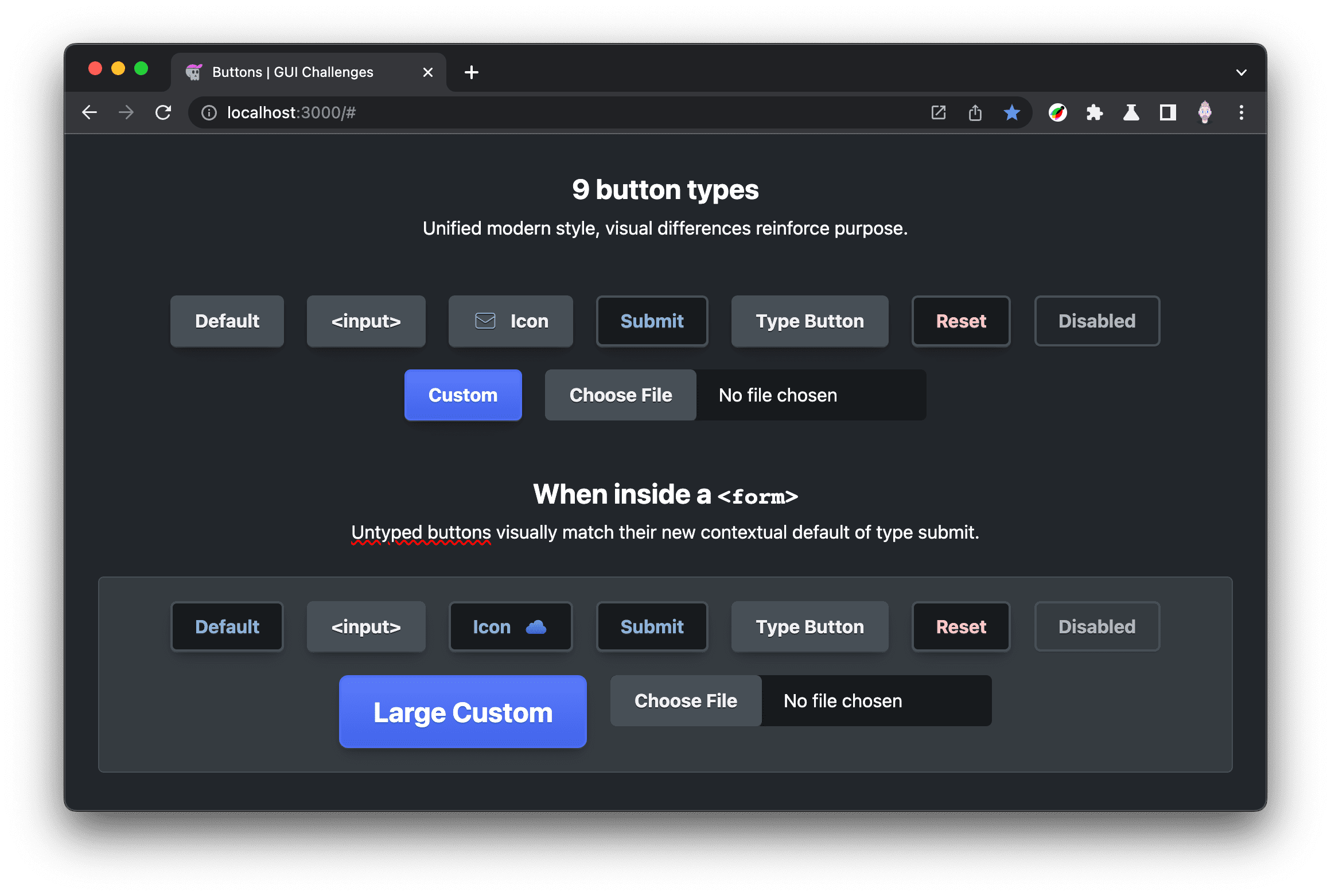Click the share/export icon in browser toolbar
1331x896 pixels.
point(975,112)
